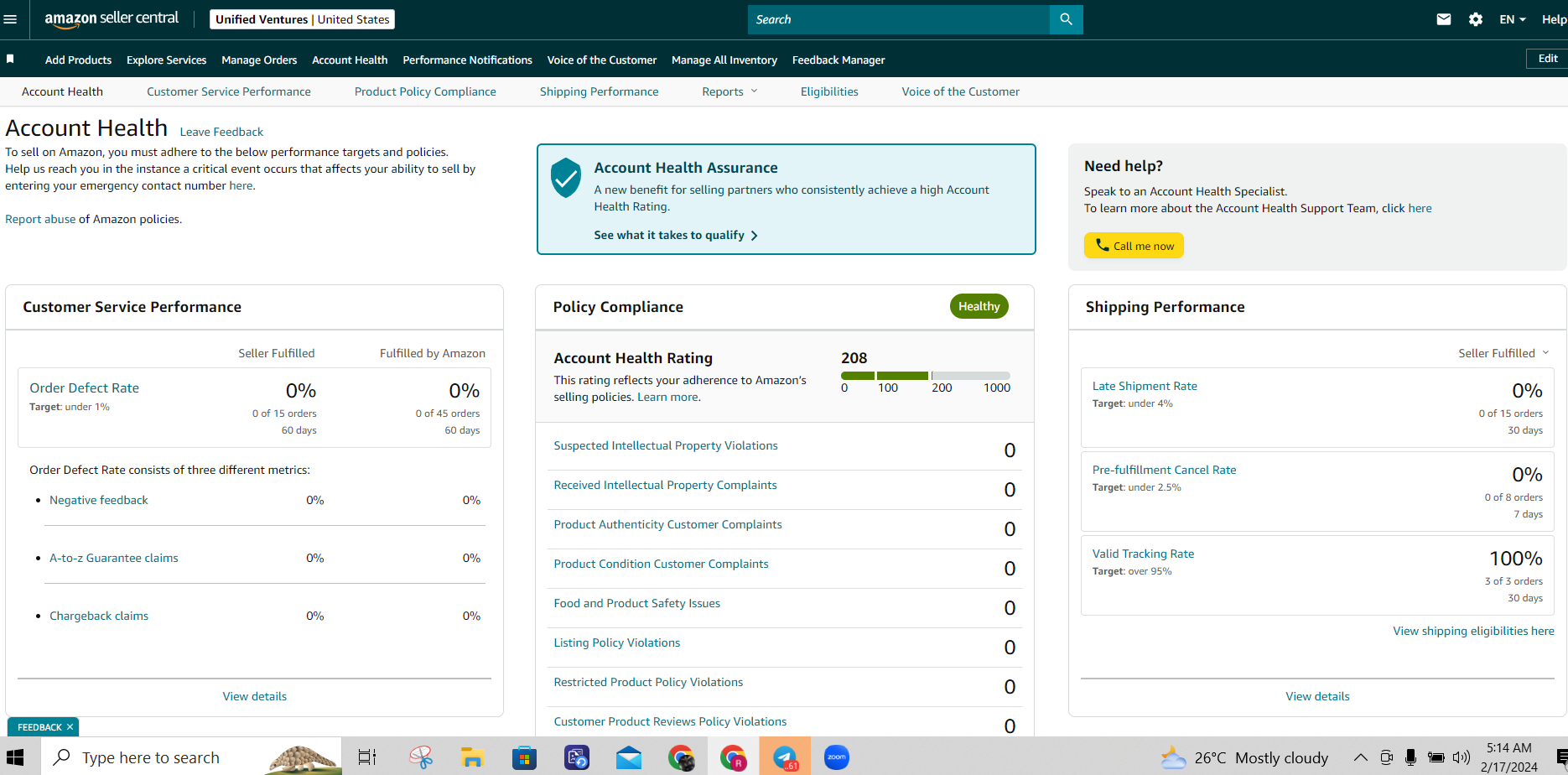Switch to Customer Service Performance tab

pyautogui.click(x=229, y=91)
